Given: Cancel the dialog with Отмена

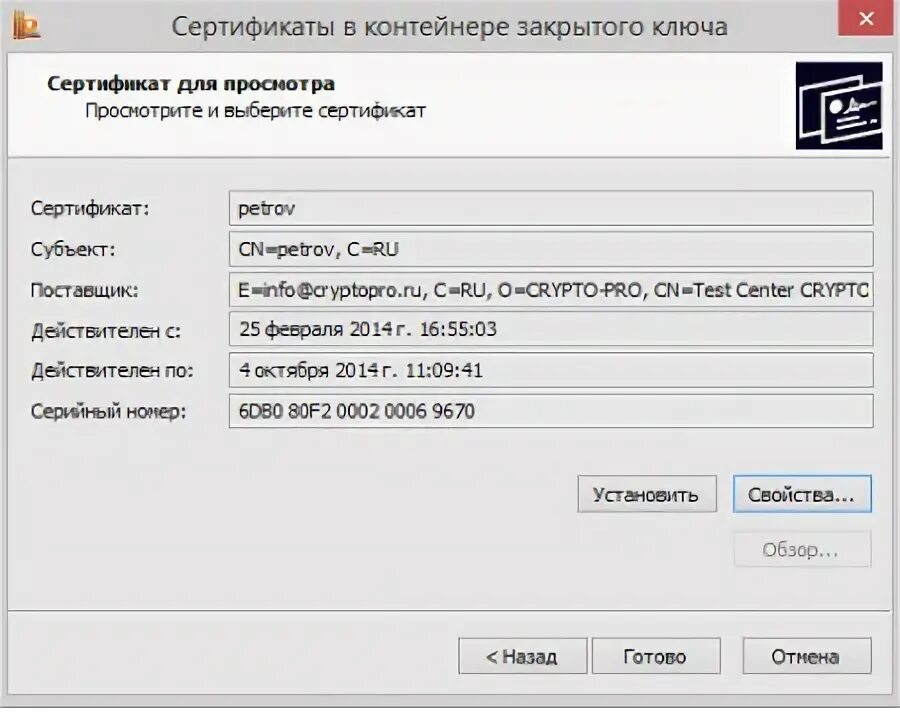Looking at the screenshot, I should coord(806,656).
